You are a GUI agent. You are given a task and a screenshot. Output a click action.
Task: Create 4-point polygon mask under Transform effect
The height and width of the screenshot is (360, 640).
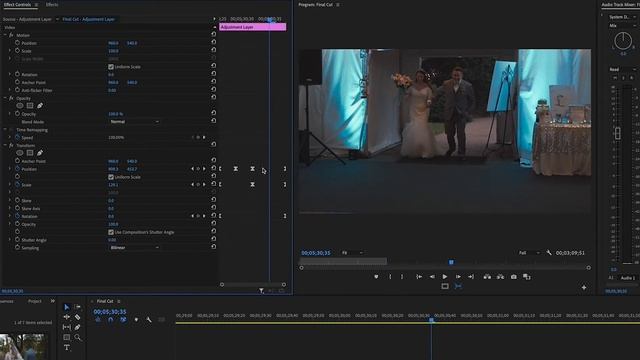[x=30, y=153]
